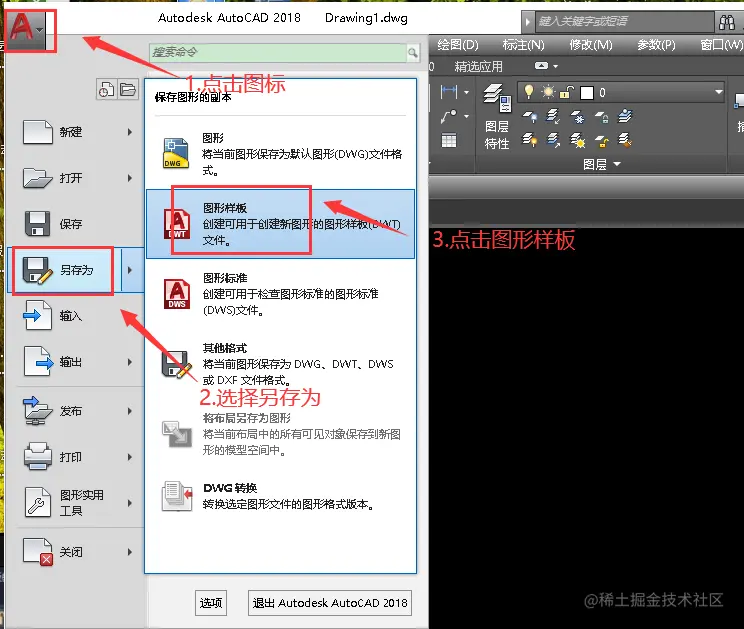Expand the 关闭 submenu arrow

pos(130,552)
